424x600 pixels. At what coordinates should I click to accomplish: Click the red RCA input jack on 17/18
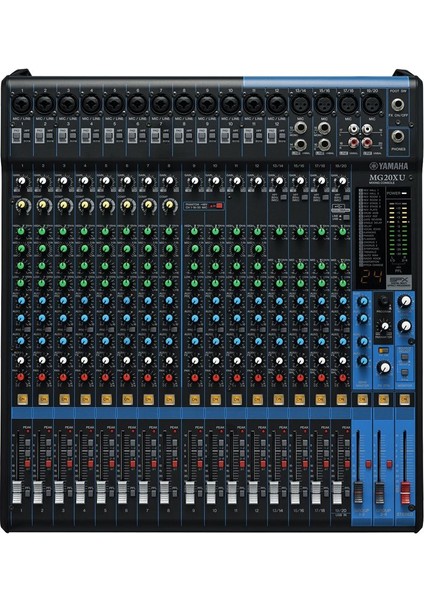coord(352,143)
